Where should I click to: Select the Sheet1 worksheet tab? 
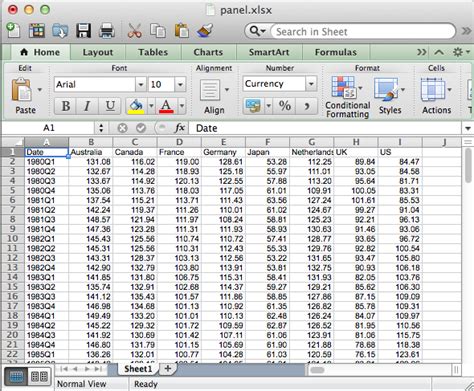(138, 369)
